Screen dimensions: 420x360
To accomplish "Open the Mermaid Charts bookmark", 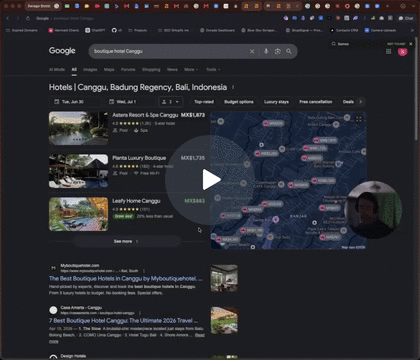I will [x=64, y=30].
